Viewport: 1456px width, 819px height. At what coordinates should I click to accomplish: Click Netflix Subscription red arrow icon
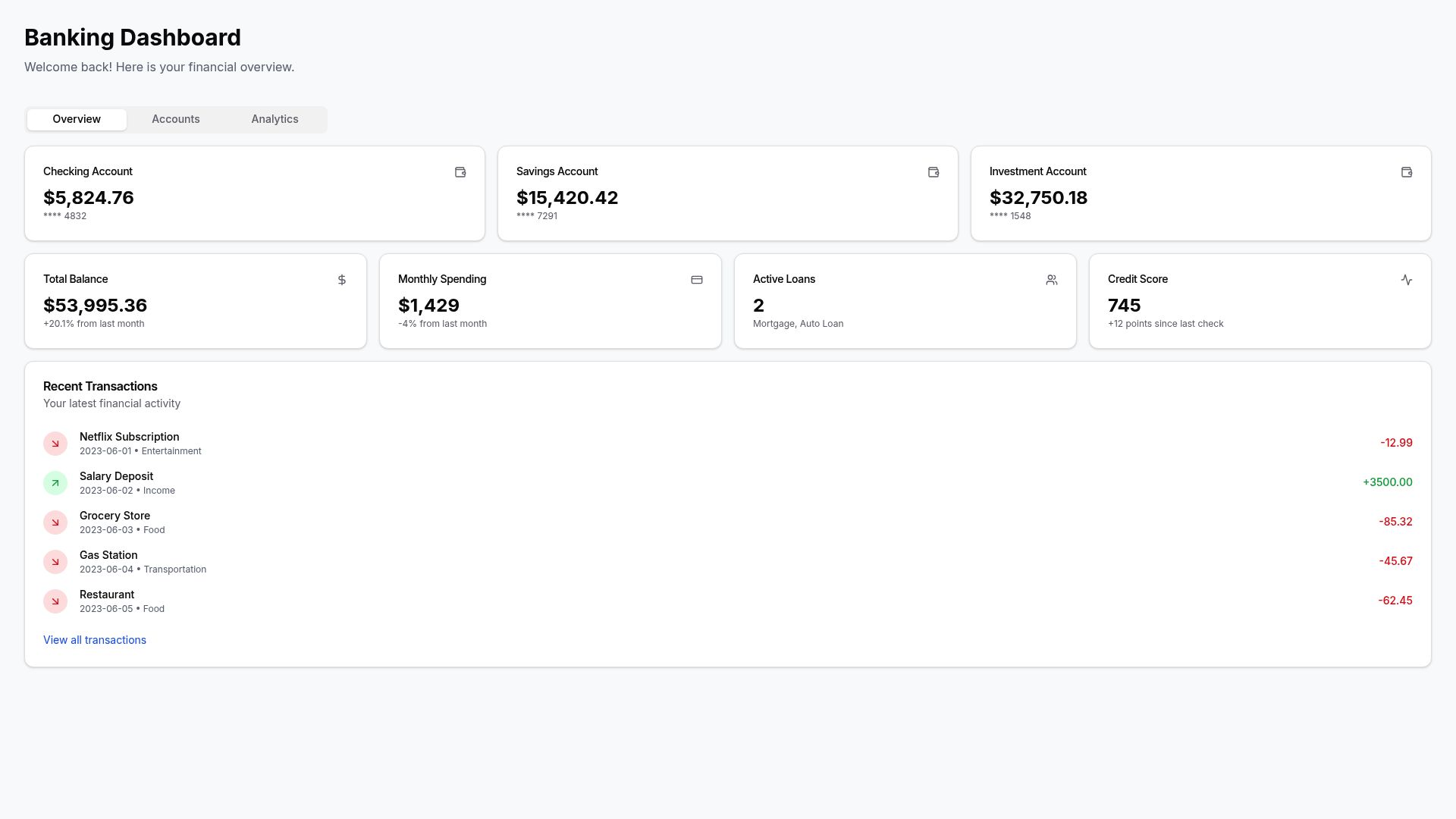click(x=55, y=444)
